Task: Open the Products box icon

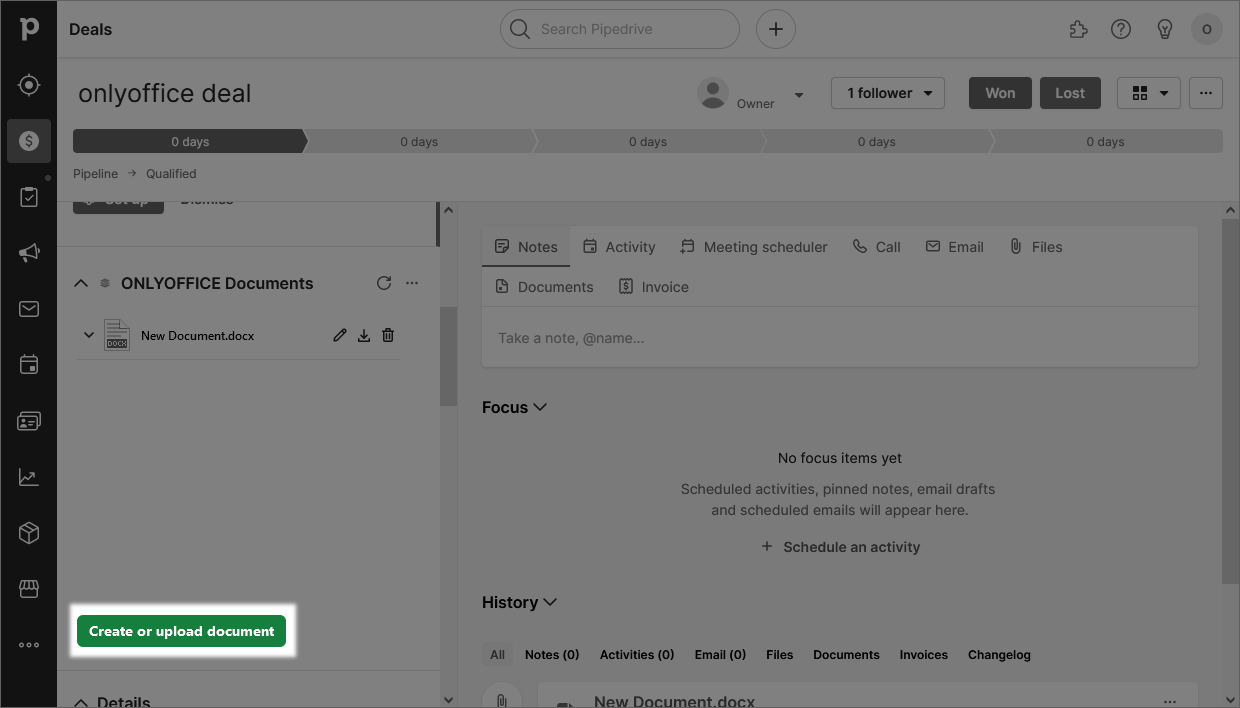Action: click(28, 533)
